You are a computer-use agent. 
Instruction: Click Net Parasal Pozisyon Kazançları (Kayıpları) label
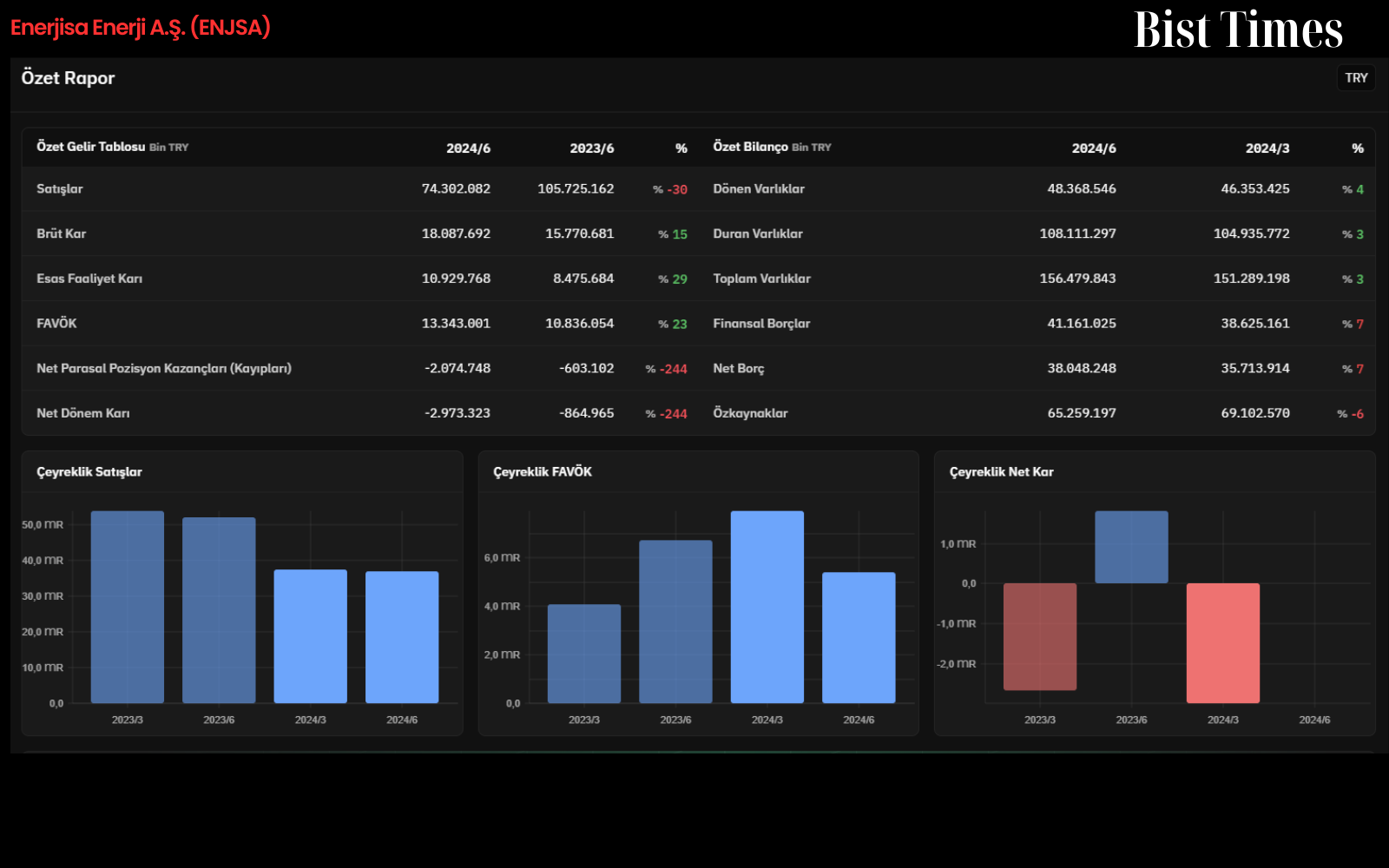click(x=164, y=368)
